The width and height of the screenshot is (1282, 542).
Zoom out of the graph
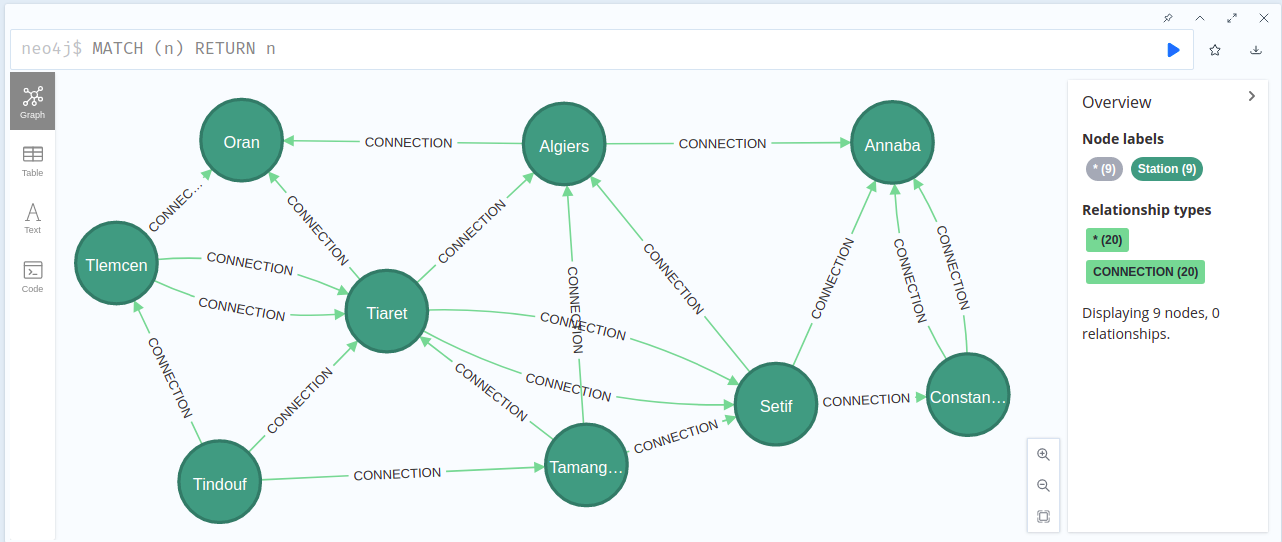(1043, 485)
